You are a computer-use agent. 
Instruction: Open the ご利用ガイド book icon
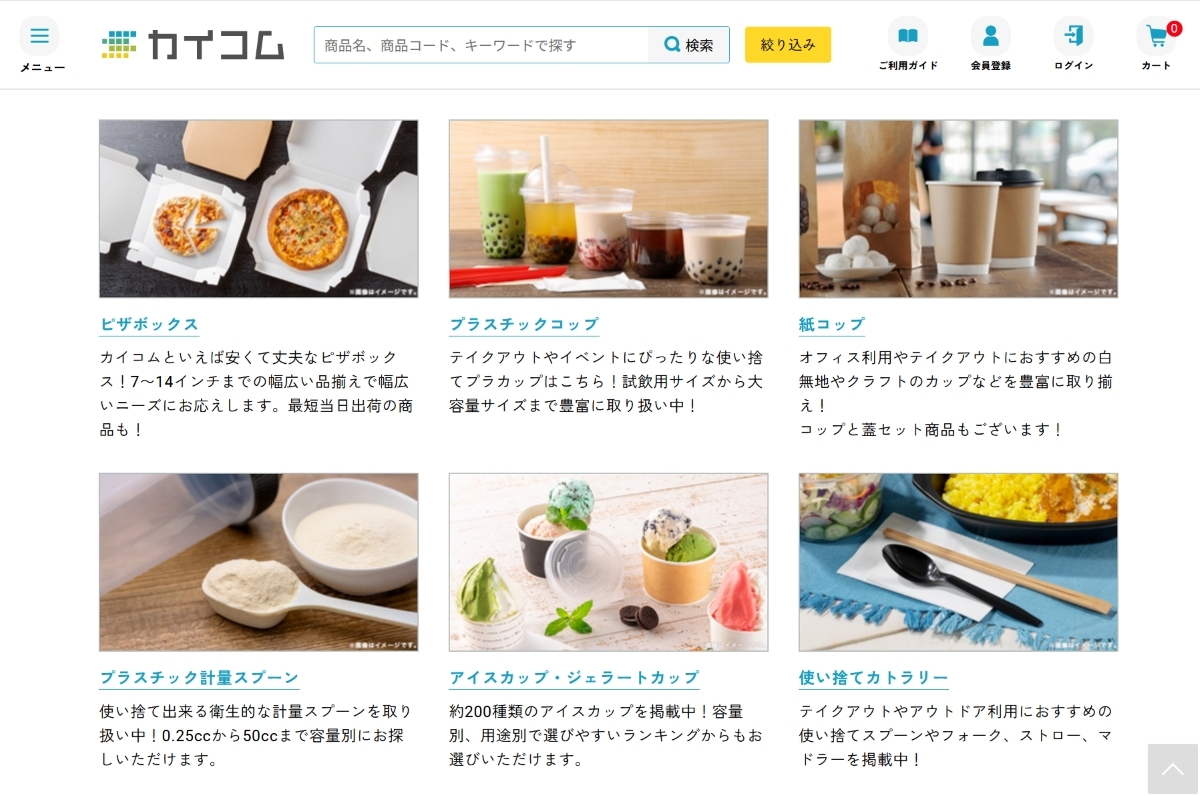coord(908,36)
